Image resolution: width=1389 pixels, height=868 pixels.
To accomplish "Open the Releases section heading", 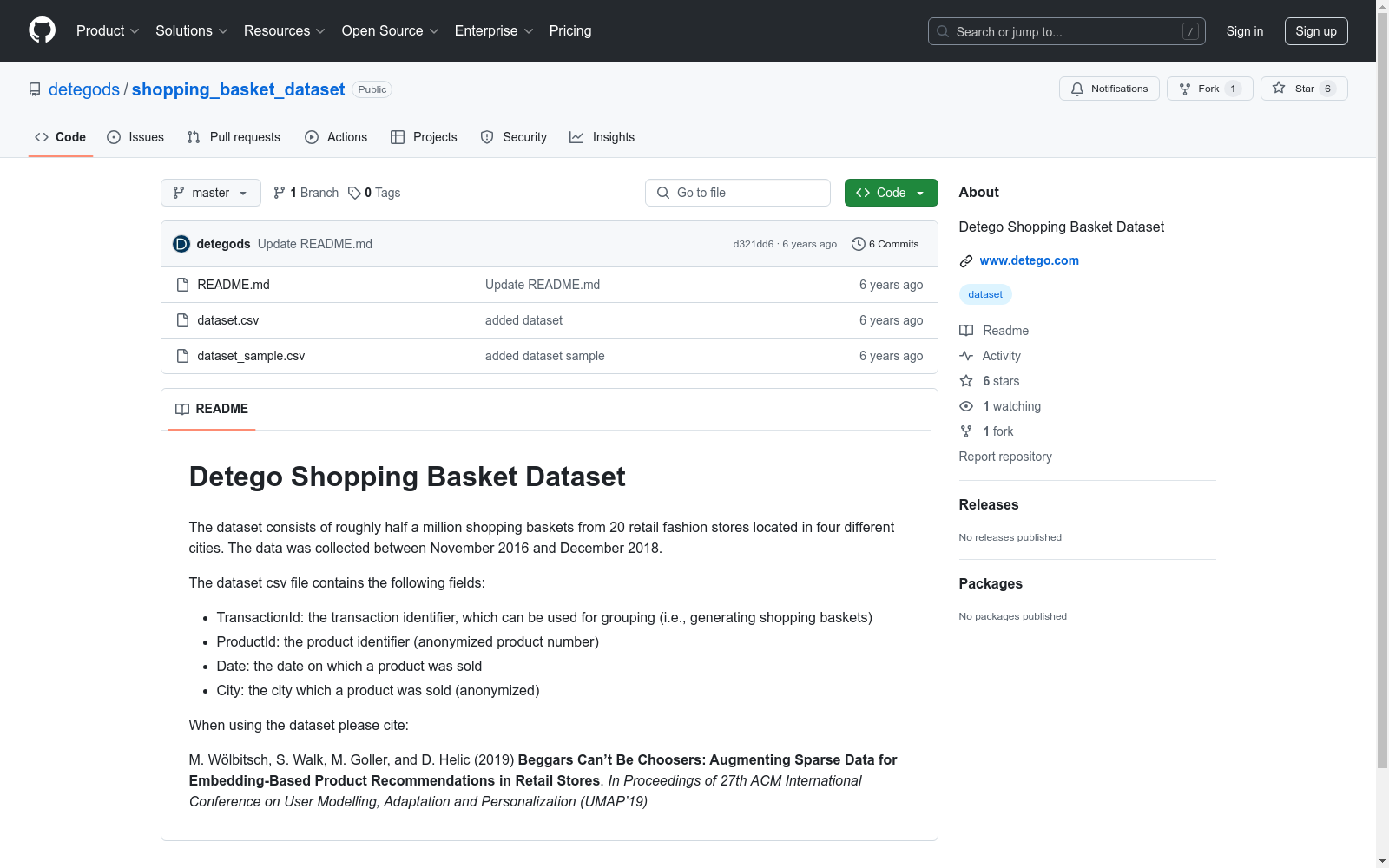I will pos(989,505).
